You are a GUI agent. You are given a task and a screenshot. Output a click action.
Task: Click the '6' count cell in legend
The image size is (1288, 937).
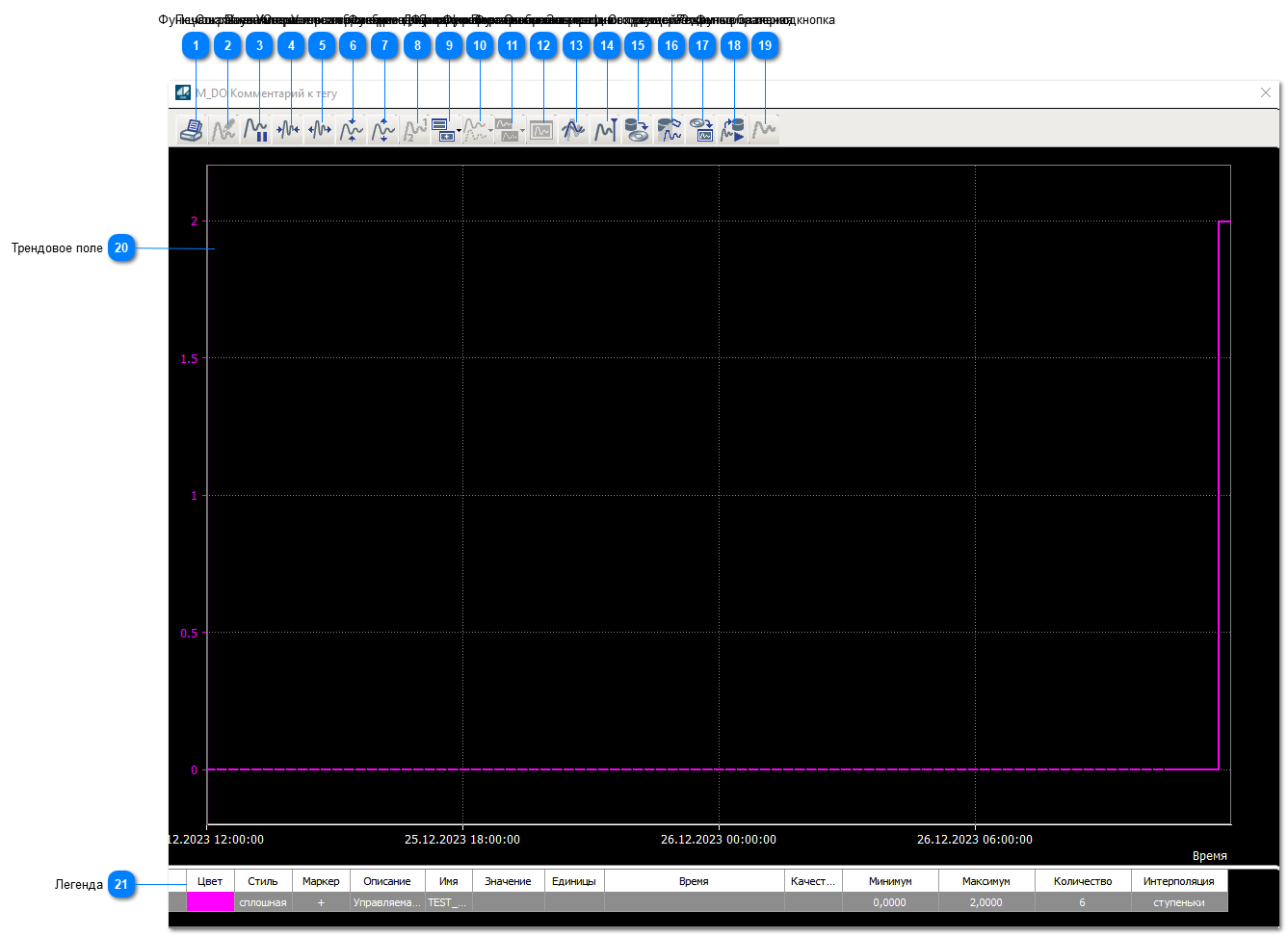click(1083, 902)
